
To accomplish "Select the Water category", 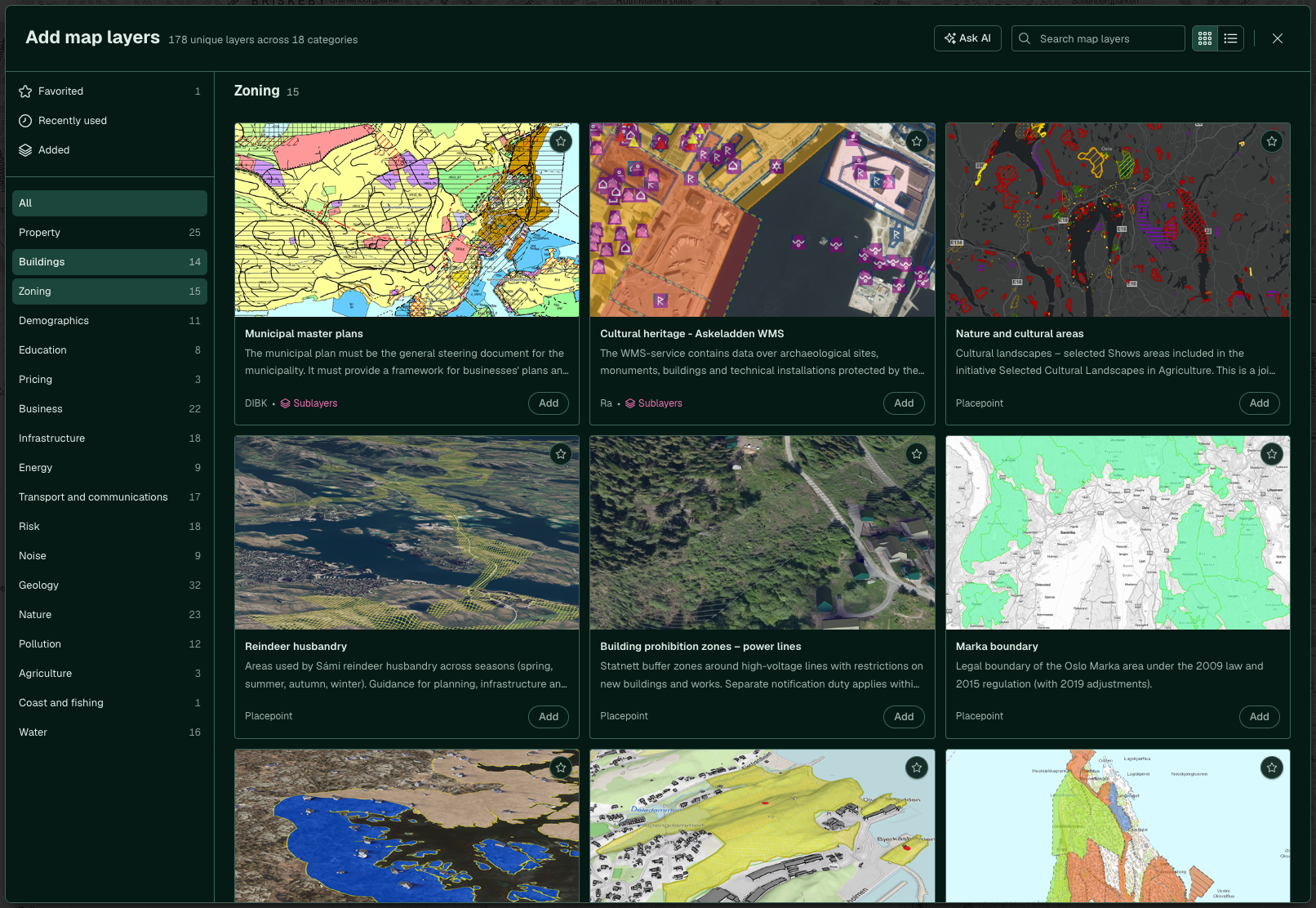I will (x=109, y=732).
